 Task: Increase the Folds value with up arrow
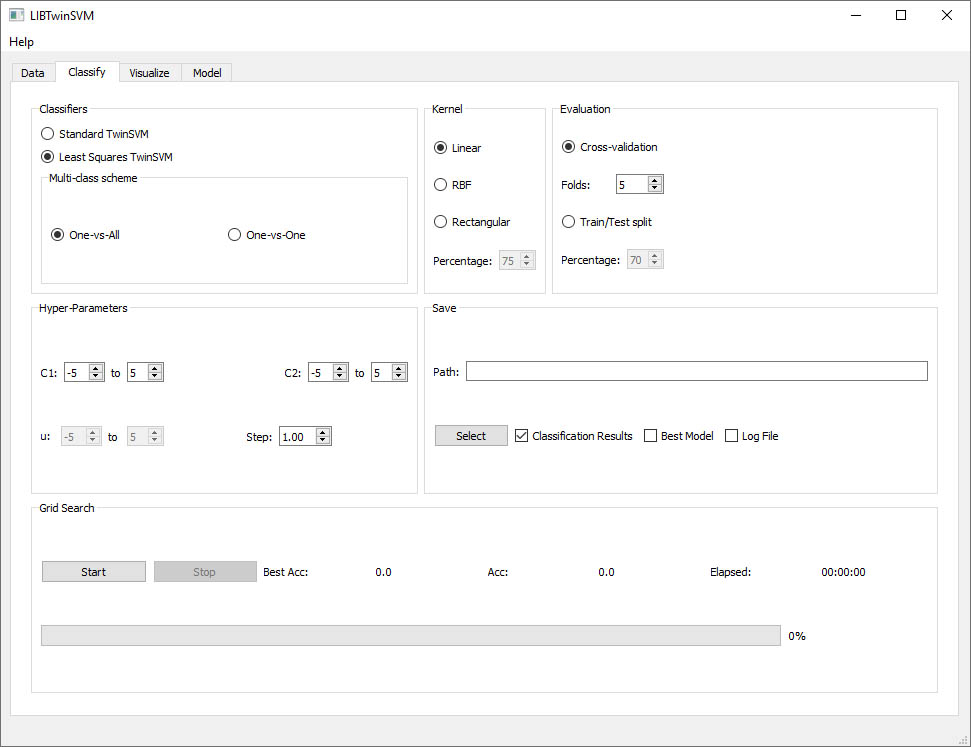click(x=655, y=180)
